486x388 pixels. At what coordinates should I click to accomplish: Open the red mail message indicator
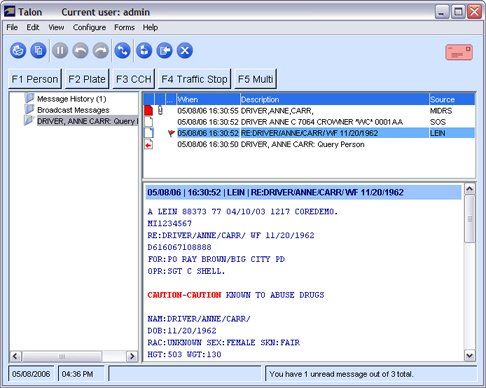pyautogui.click(x=459, y=52)
